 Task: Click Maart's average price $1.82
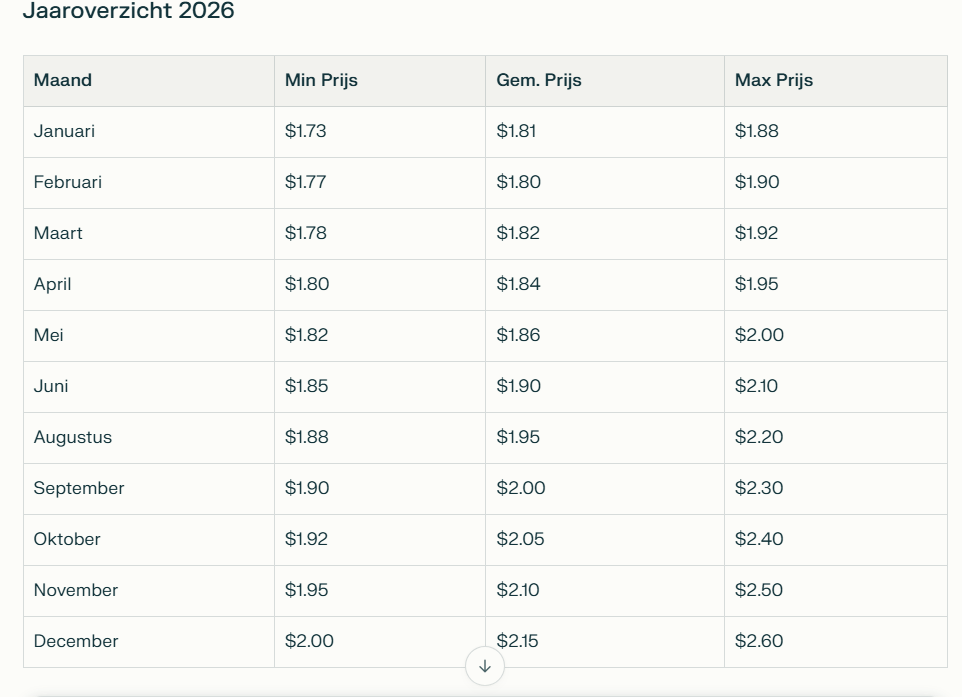(x=517, y=233)
